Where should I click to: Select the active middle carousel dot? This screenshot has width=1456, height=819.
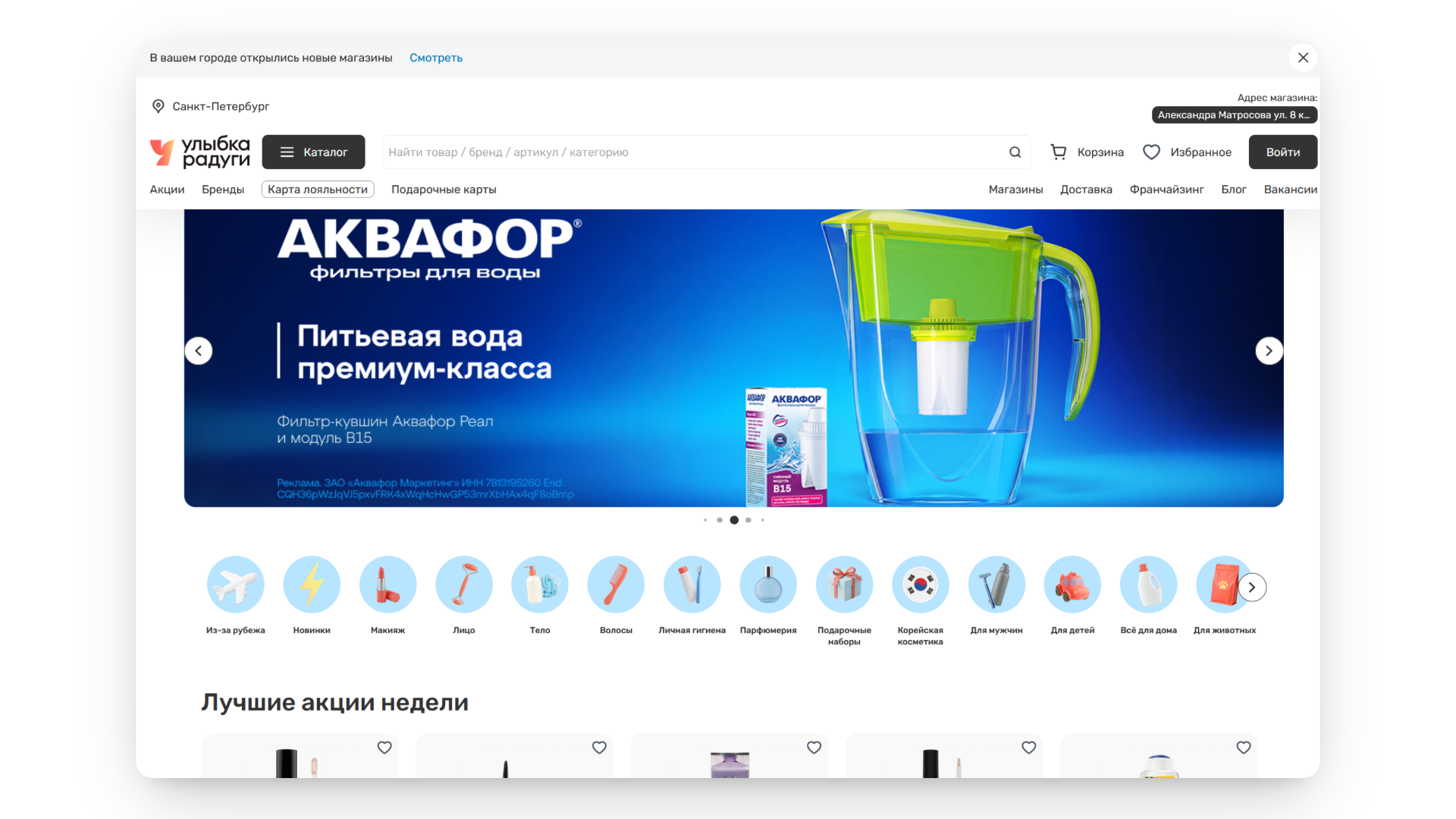coord(734,520)
